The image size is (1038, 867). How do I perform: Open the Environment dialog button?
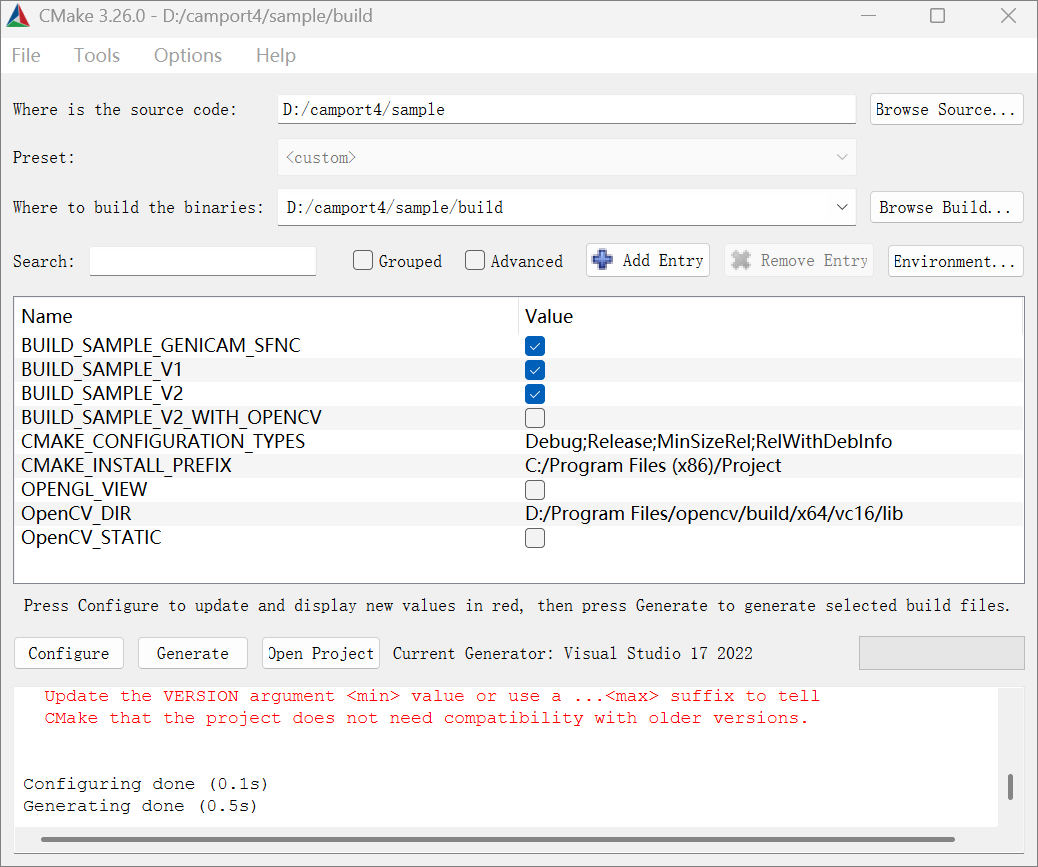(x=955, y=261)
